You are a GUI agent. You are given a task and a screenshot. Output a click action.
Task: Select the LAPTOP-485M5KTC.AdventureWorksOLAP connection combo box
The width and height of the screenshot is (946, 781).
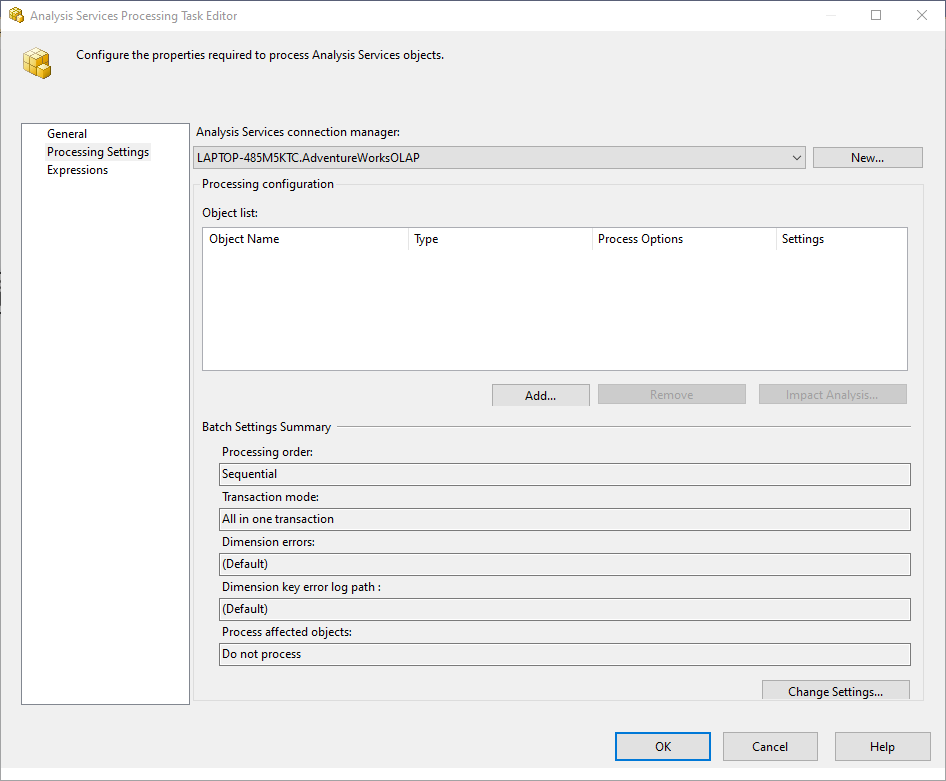(x=490, y=158)
